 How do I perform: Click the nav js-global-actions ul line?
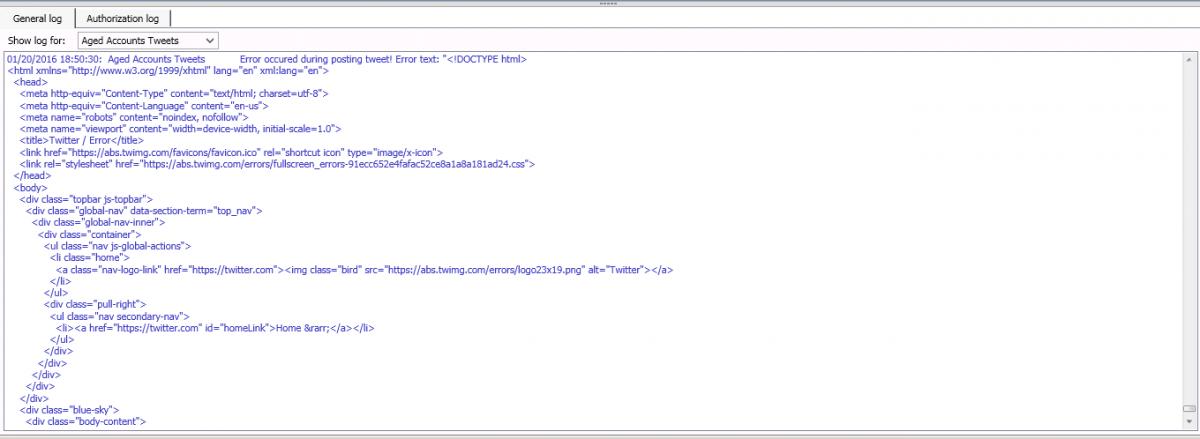117,245
